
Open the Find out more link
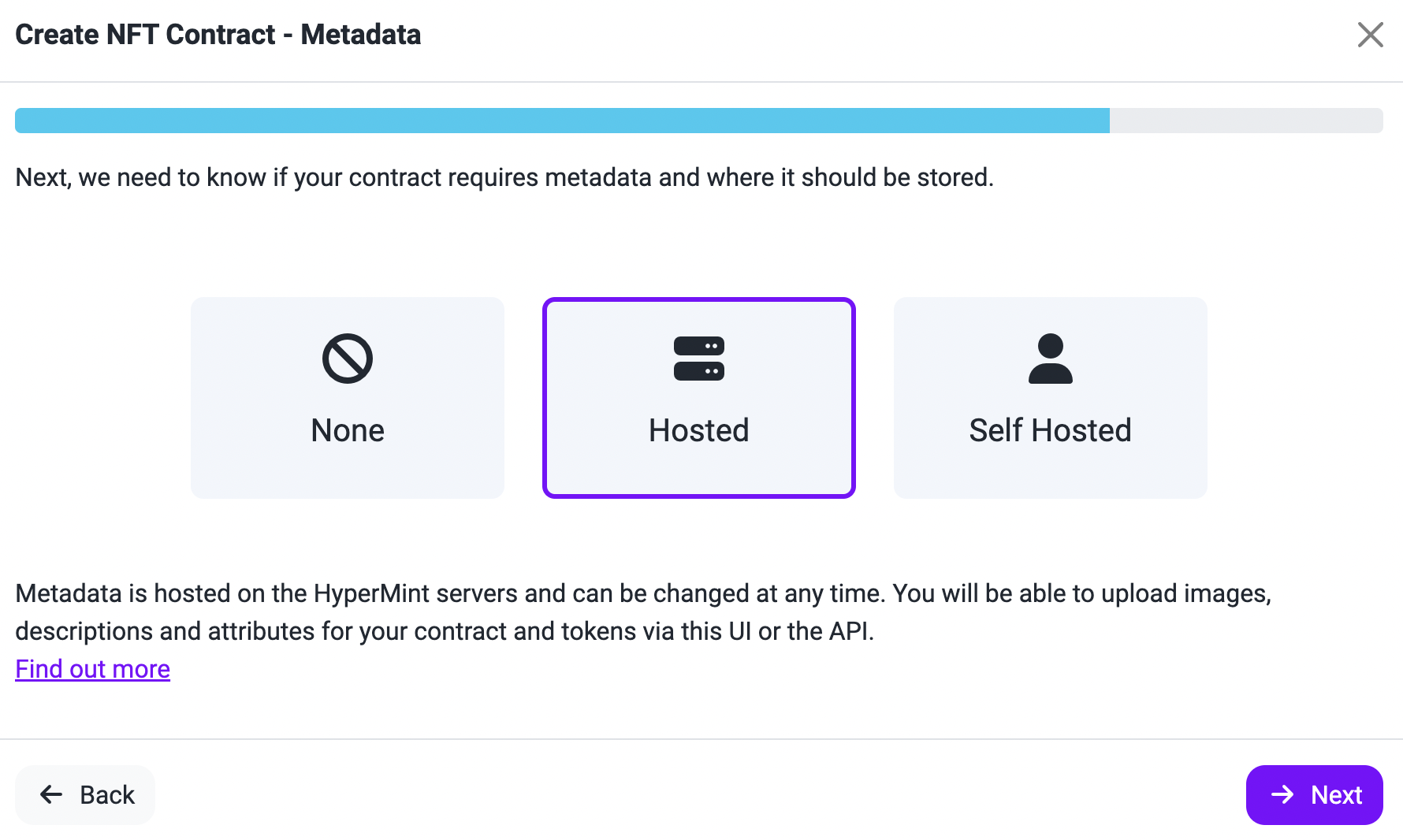point(93,669)
